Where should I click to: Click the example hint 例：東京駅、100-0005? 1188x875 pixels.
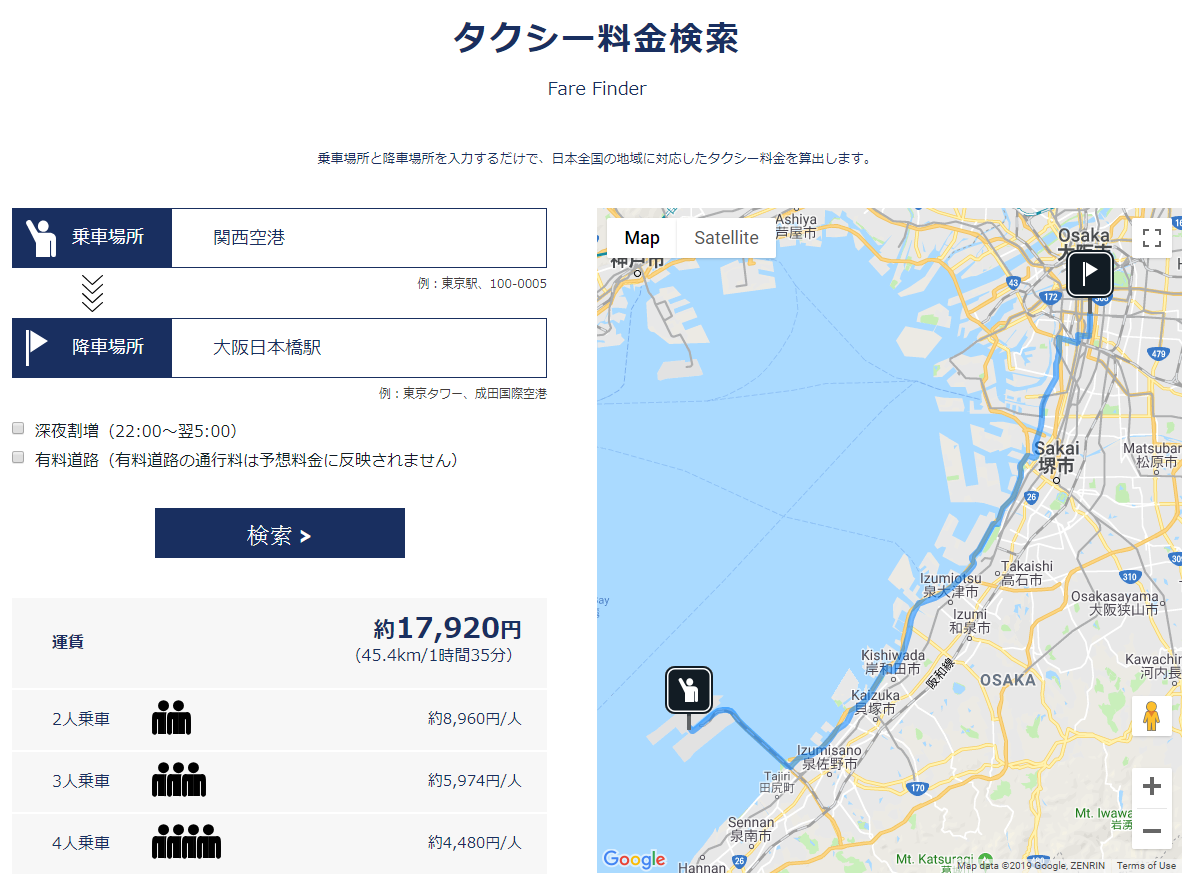[482, 283]
